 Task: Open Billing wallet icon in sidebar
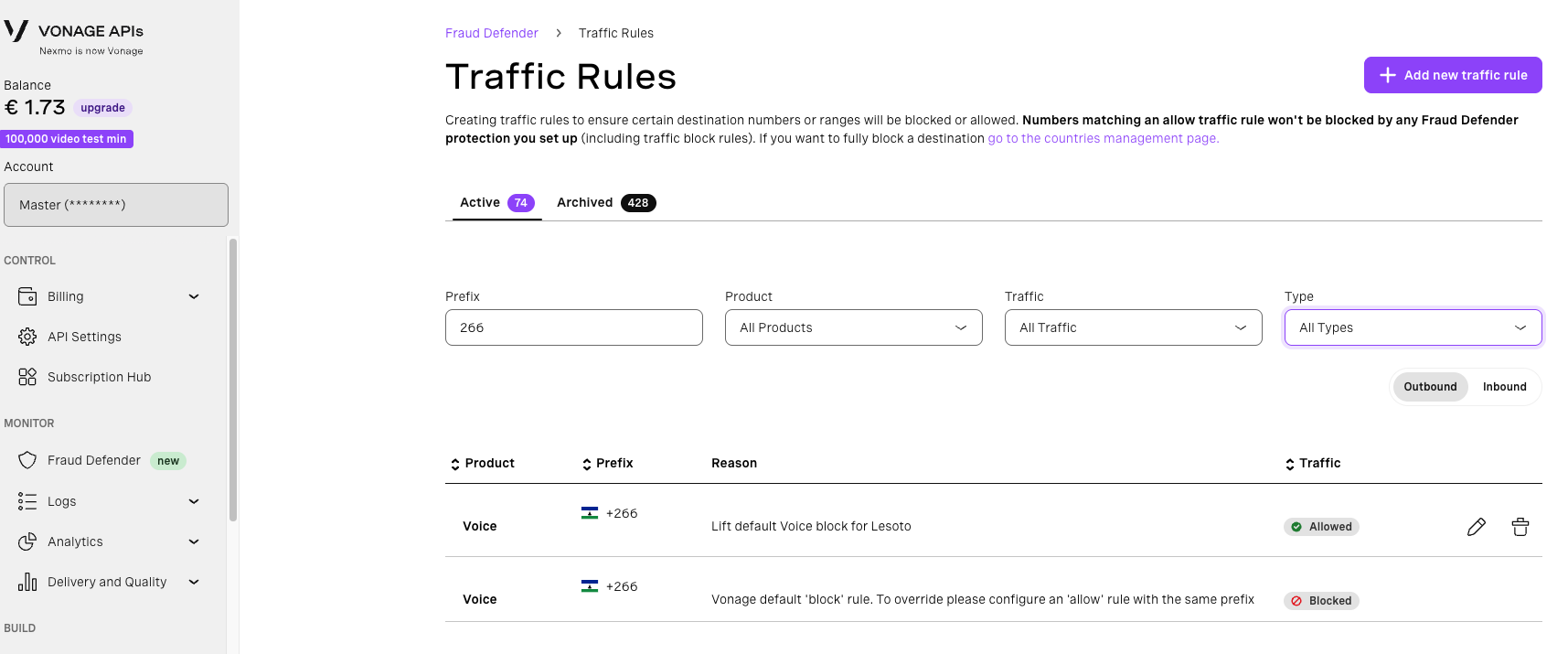pos(27,296)
